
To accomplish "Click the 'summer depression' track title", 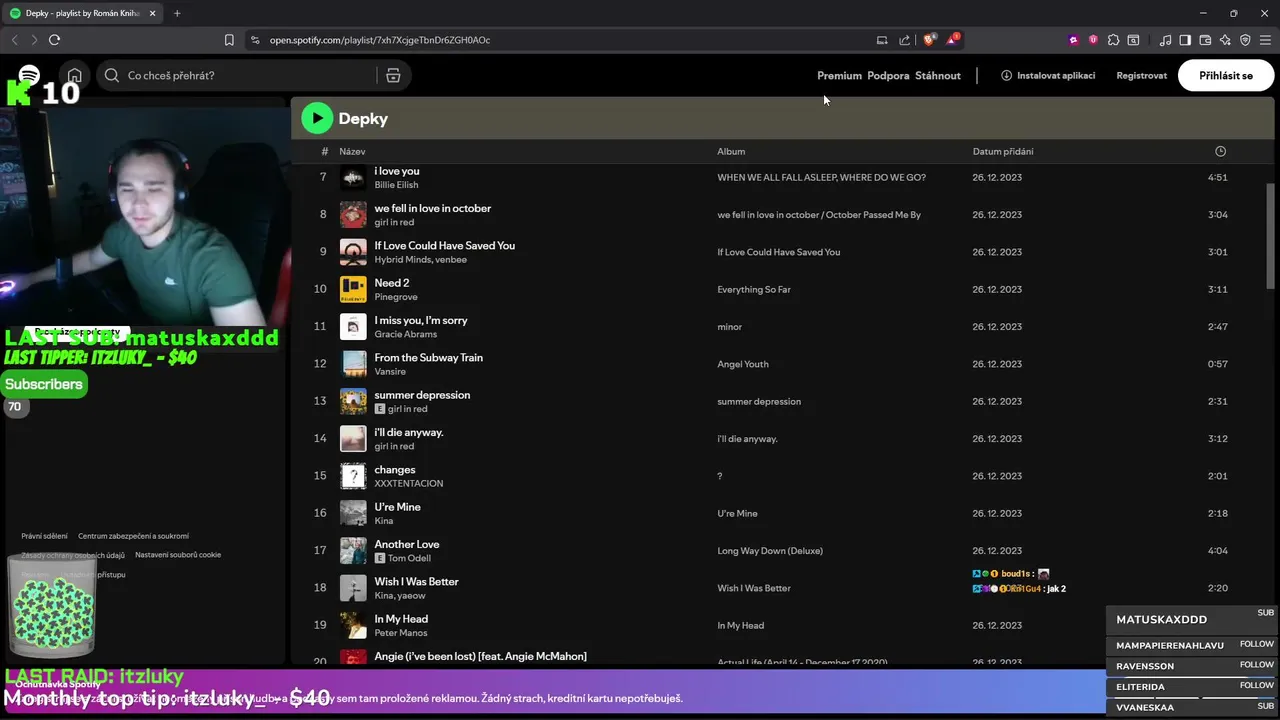I will [x=422, y=395].
